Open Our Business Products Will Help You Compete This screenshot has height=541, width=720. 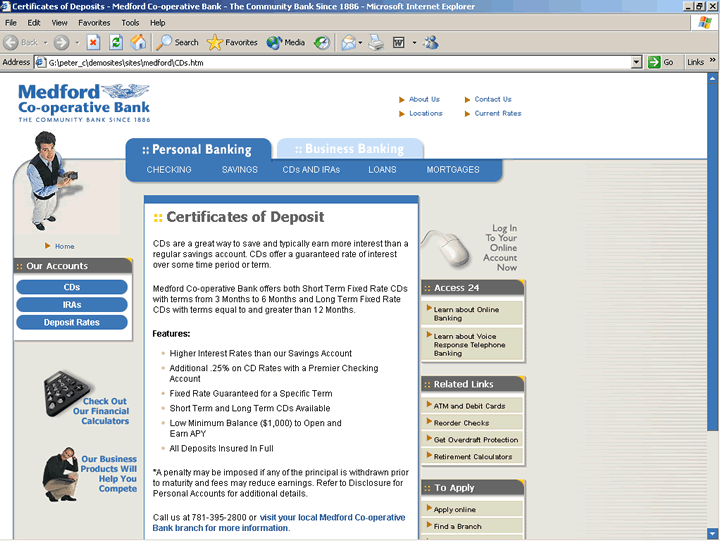click(x=109, y=473)
